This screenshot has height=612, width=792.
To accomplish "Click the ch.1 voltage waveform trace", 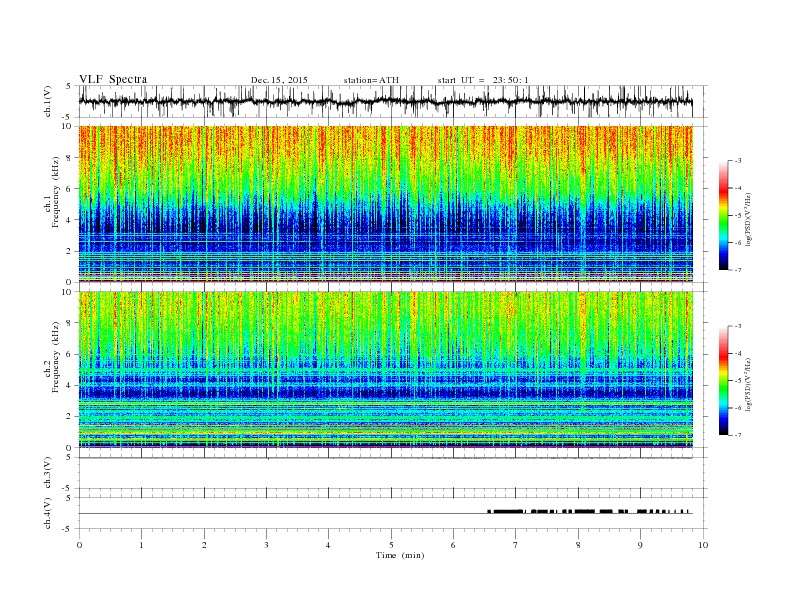I will [386, 101].
